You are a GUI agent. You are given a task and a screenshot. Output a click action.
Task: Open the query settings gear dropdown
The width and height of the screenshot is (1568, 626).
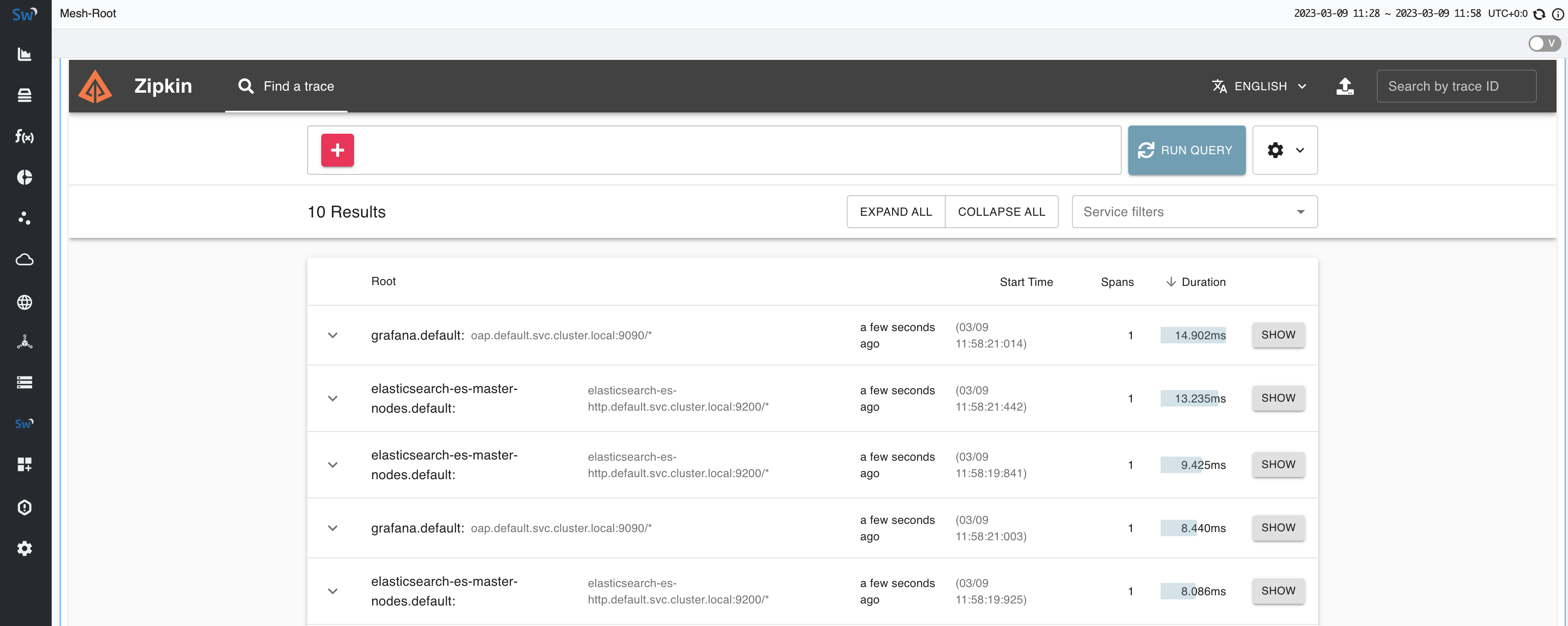[x=1285, y=150]
